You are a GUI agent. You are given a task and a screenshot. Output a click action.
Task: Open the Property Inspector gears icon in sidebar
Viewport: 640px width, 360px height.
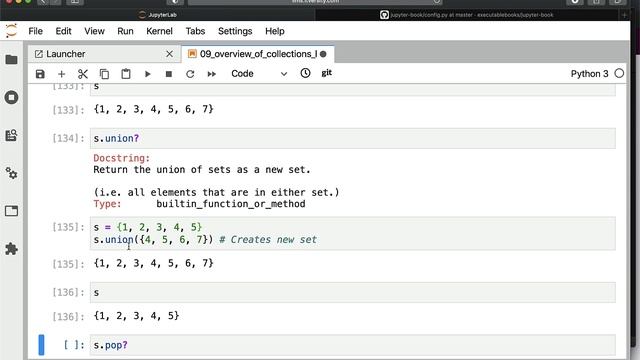click(x=11, y=173)
